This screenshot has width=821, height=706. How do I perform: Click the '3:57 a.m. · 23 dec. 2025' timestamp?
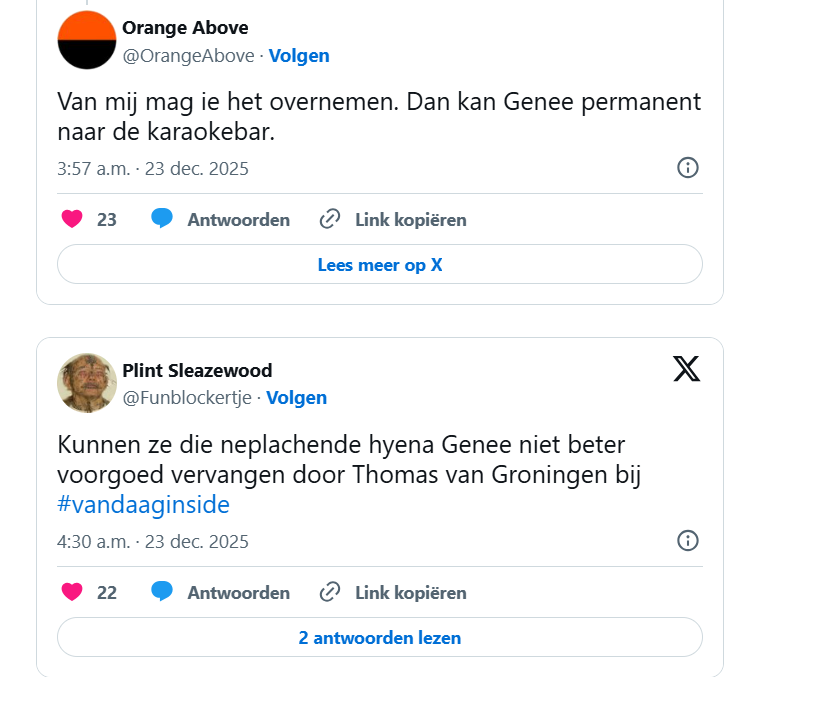(153, 168)
